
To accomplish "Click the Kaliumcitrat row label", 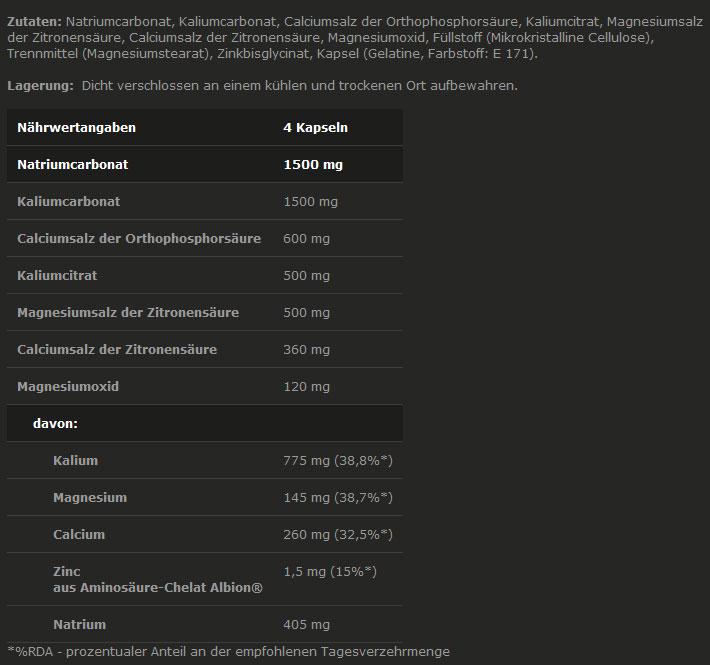I will click(x=57, y=275).
